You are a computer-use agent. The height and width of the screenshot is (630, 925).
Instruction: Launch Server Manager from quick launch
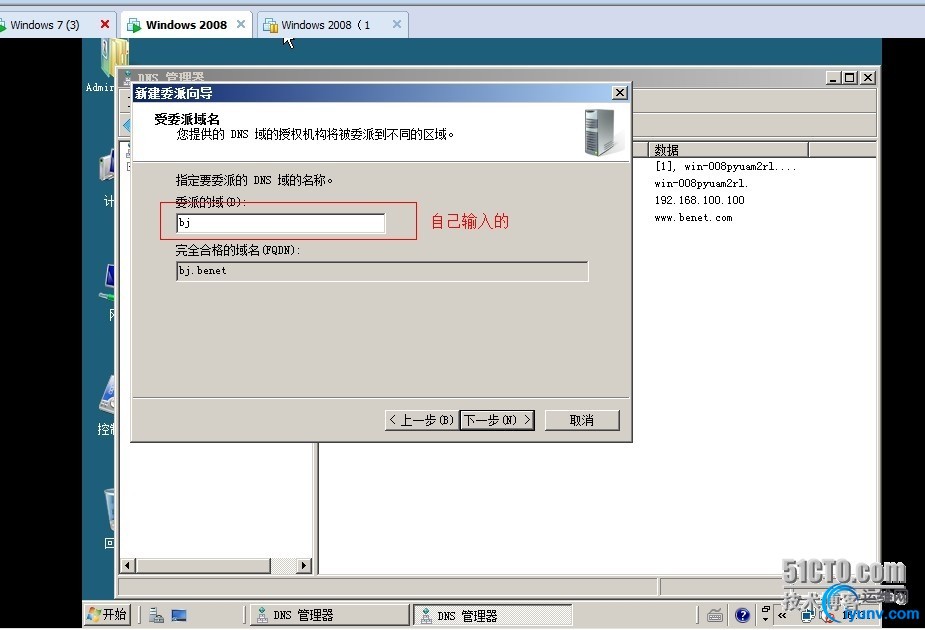(x=156, y=615)
